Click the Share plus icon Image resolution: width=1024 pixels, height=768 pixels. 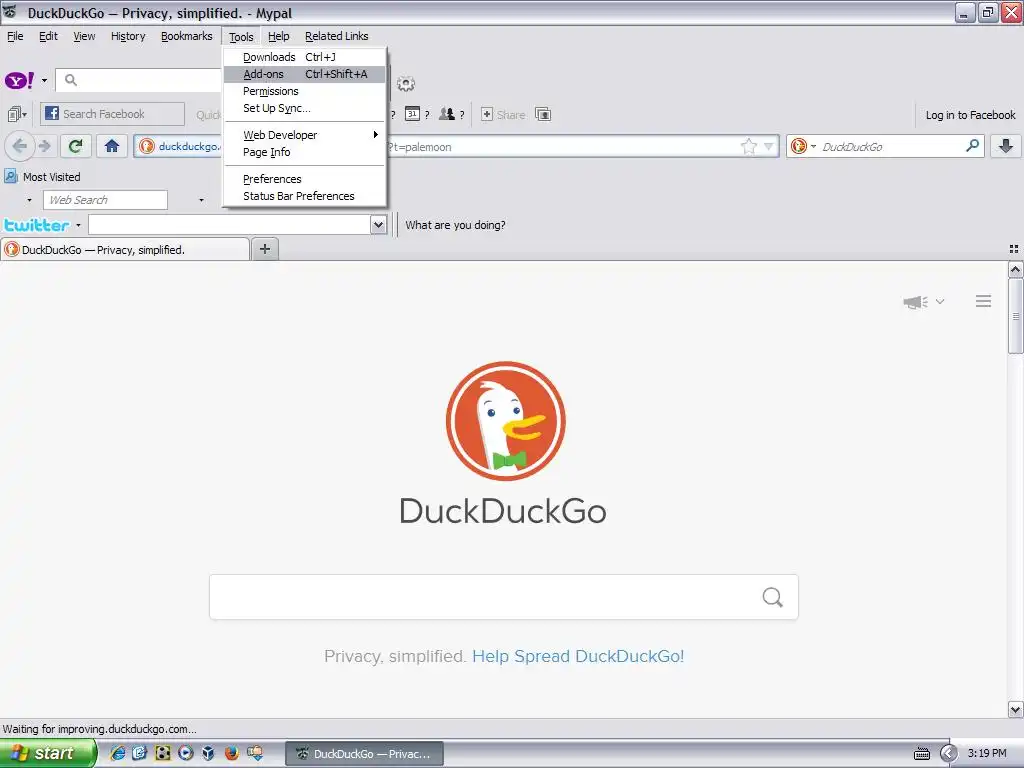click(x=487, y=114)
